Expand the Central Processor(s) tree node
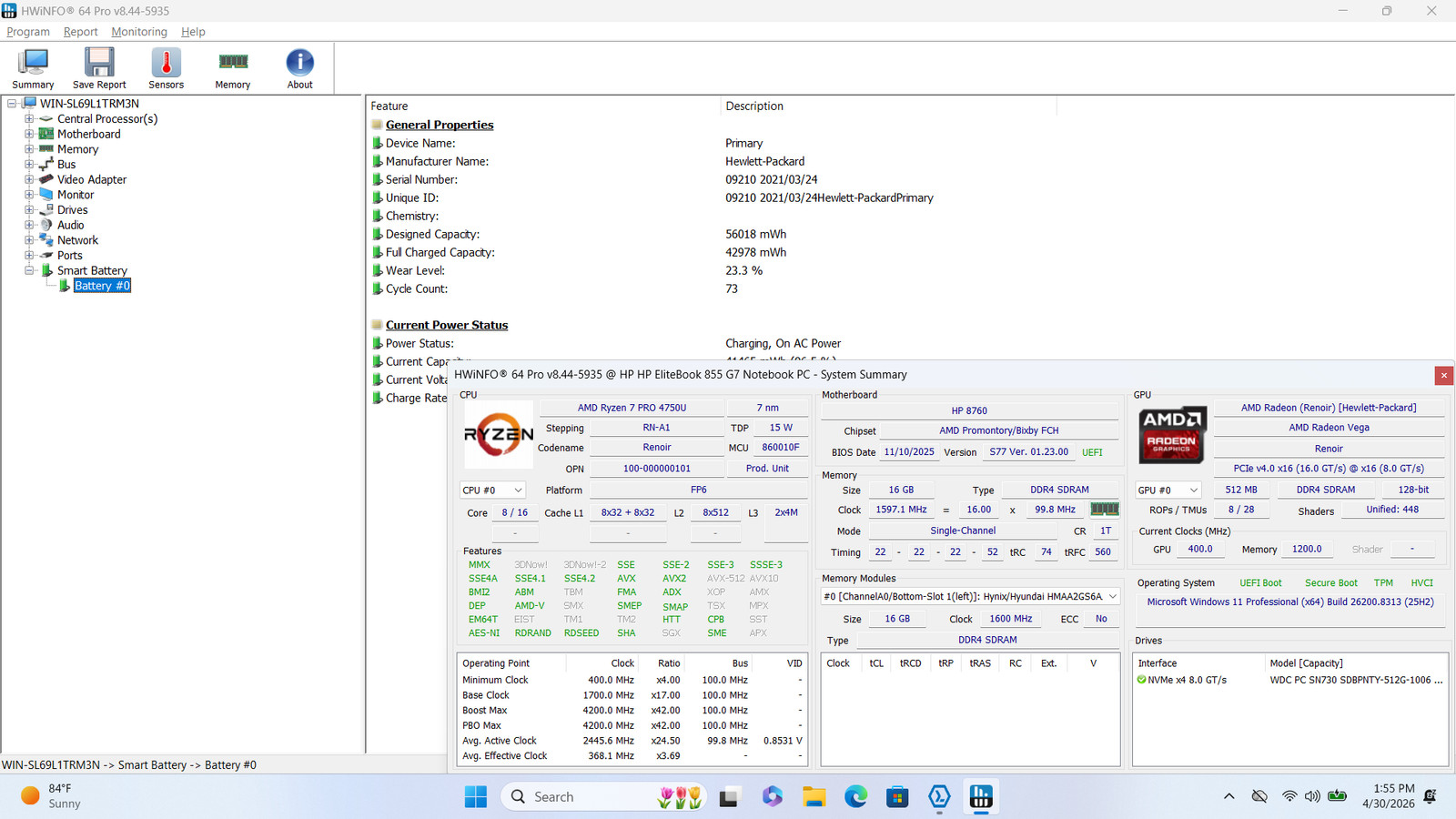Viewport: 1456px width, 819px height. 29,119
